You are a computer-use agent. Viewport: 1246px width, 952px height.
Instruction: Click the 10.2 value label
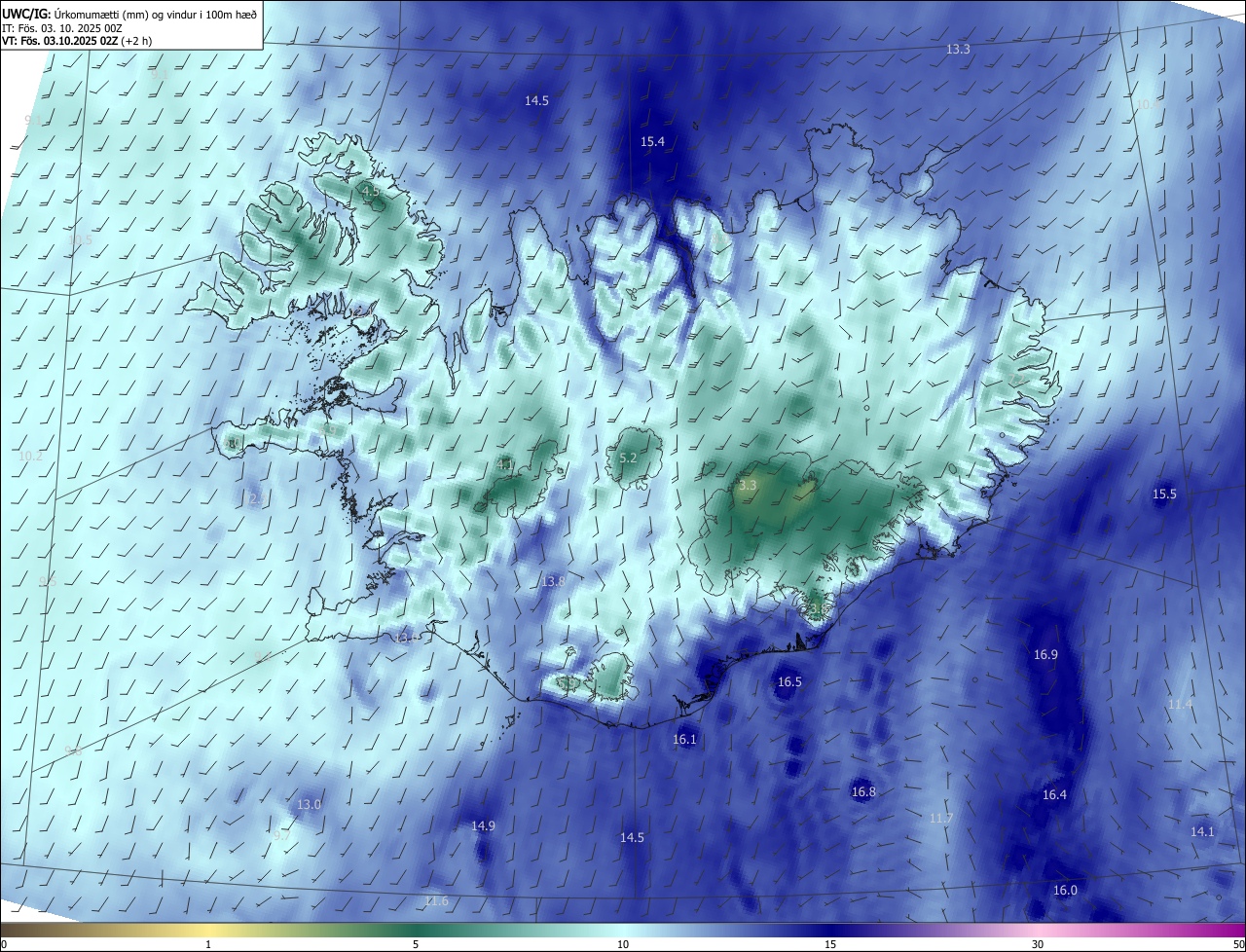pos(30,456)
